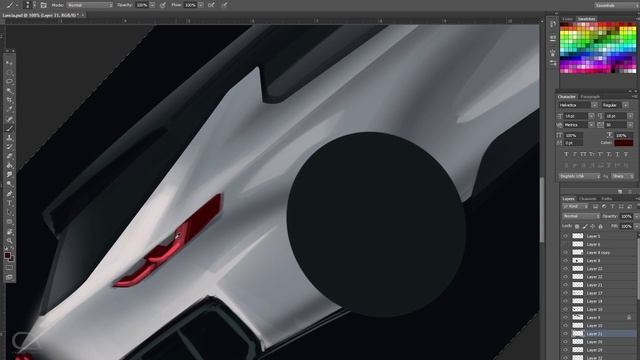Select the Clone Stamp tool
Viewport: 640px width, 360px height.
tap(9, 138)
